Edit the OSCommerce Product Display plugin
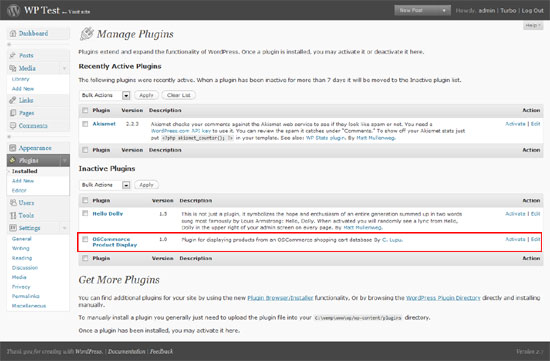 [536, 239]
